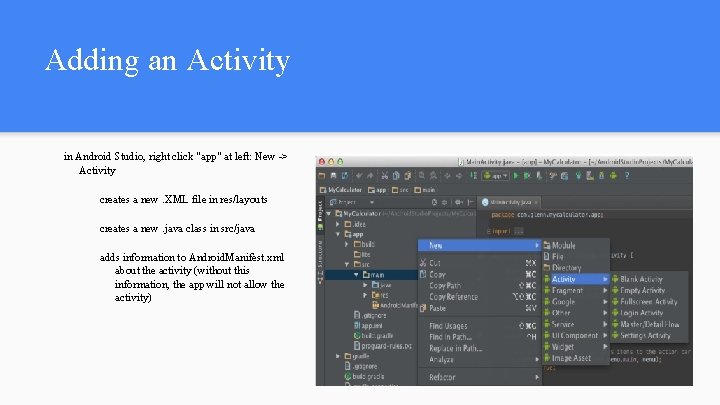Choose Activity in the New submenu
The image size is (720, 405).
576,279
